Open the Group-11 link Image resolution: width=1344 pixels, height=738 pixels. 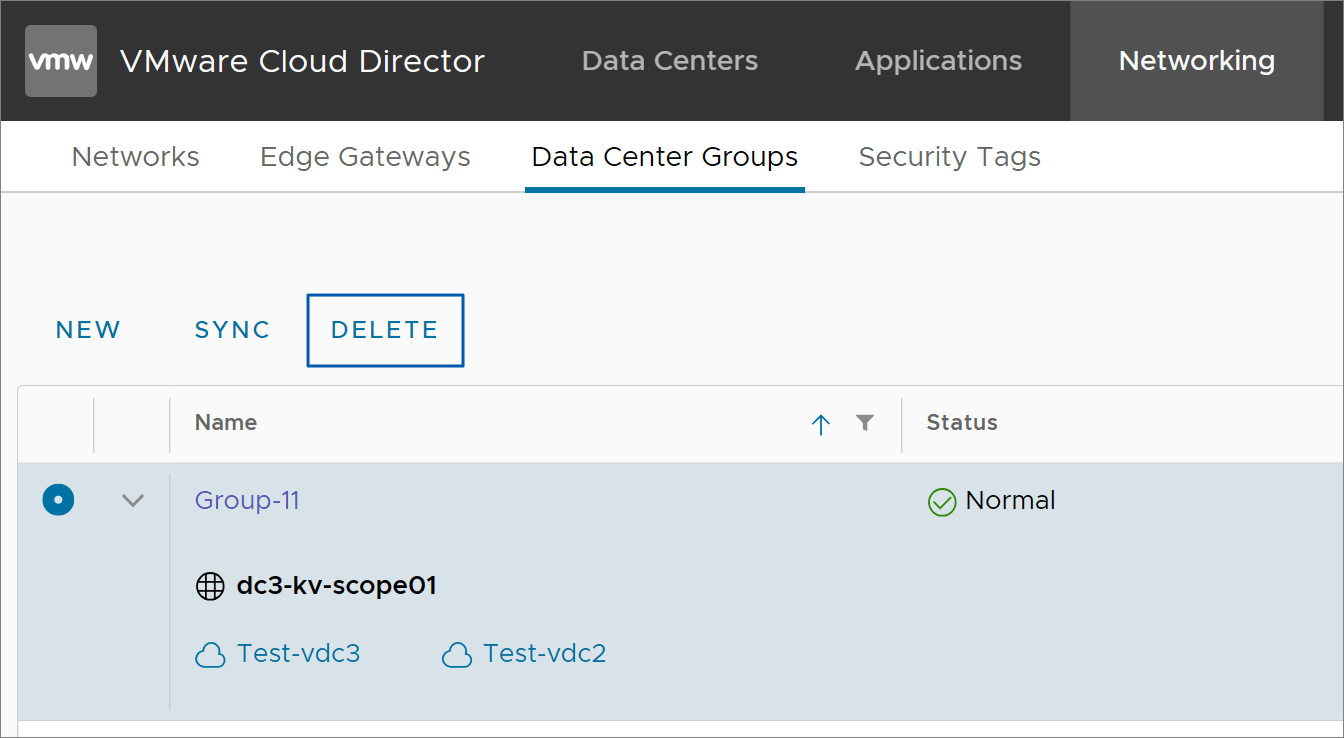(247, 500)
